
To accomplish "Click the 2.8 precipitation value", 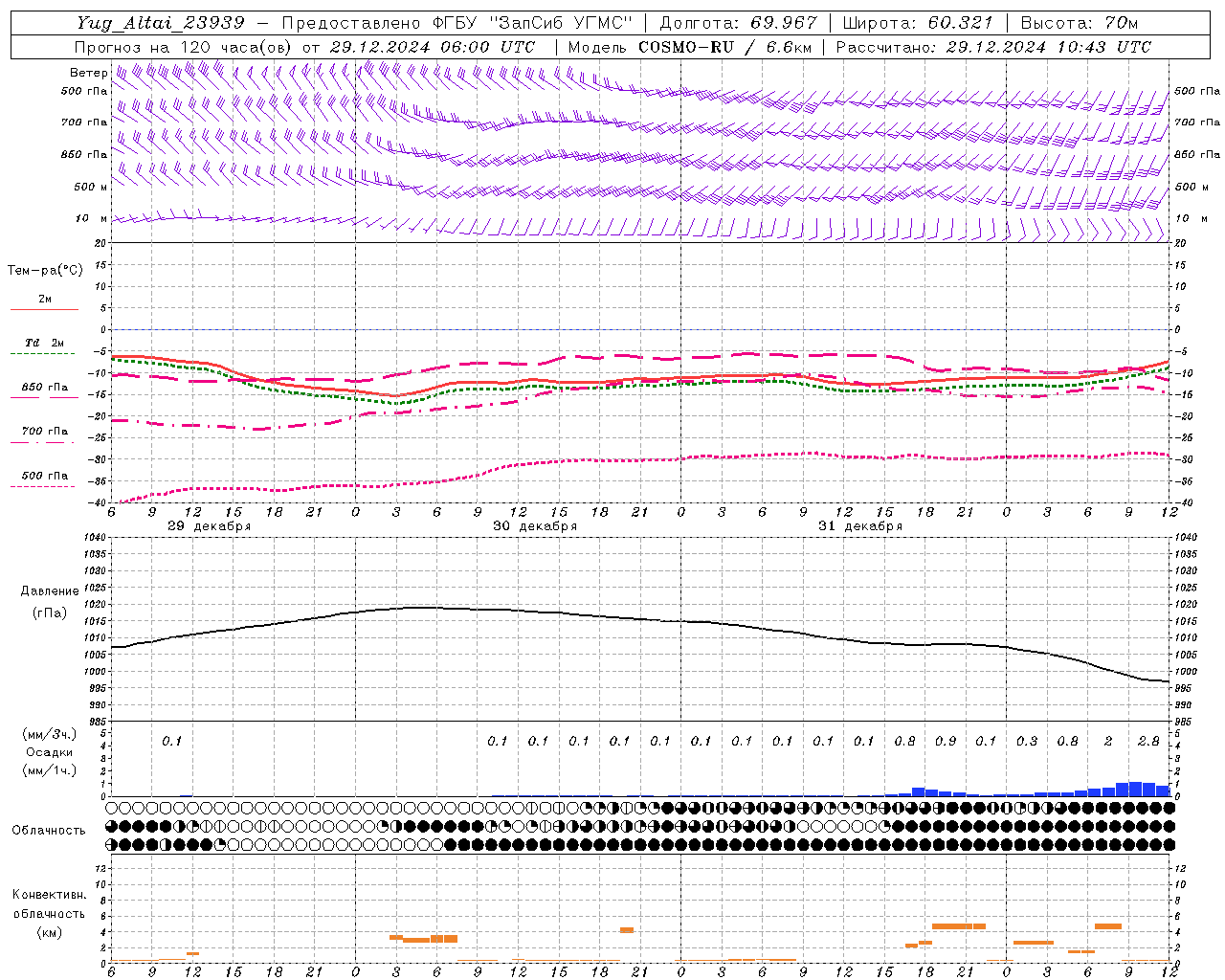I will pos(1148,741).
